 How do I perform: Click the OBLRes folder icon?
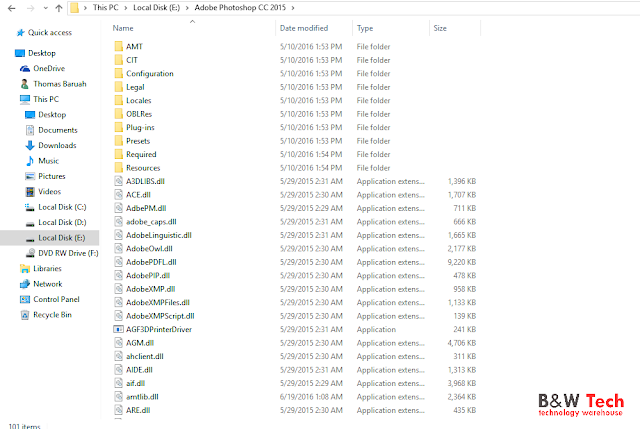pos(118,113)
